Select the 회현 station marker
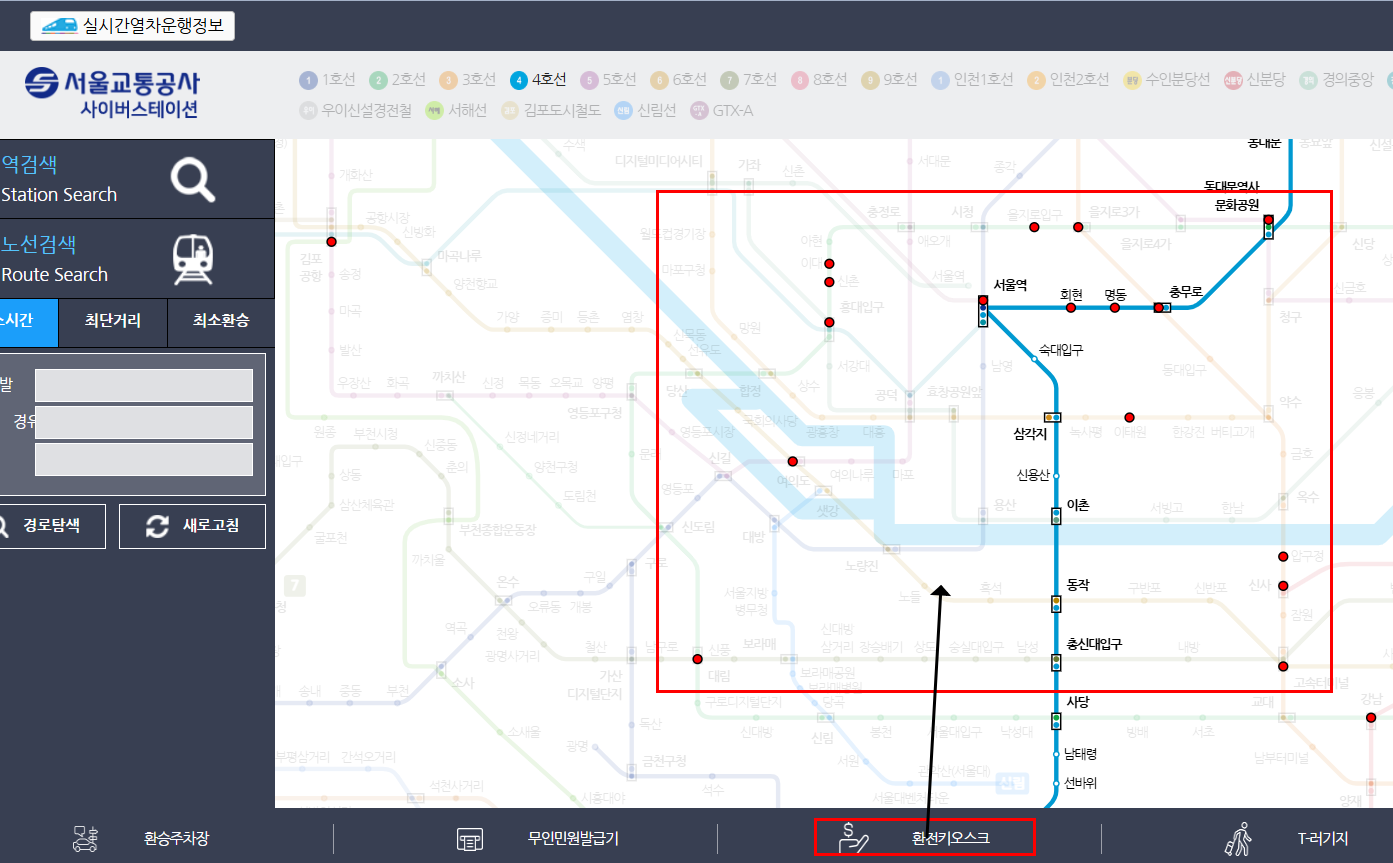The height and width of the screenshot is (863, 1393). pos(1071,308)
